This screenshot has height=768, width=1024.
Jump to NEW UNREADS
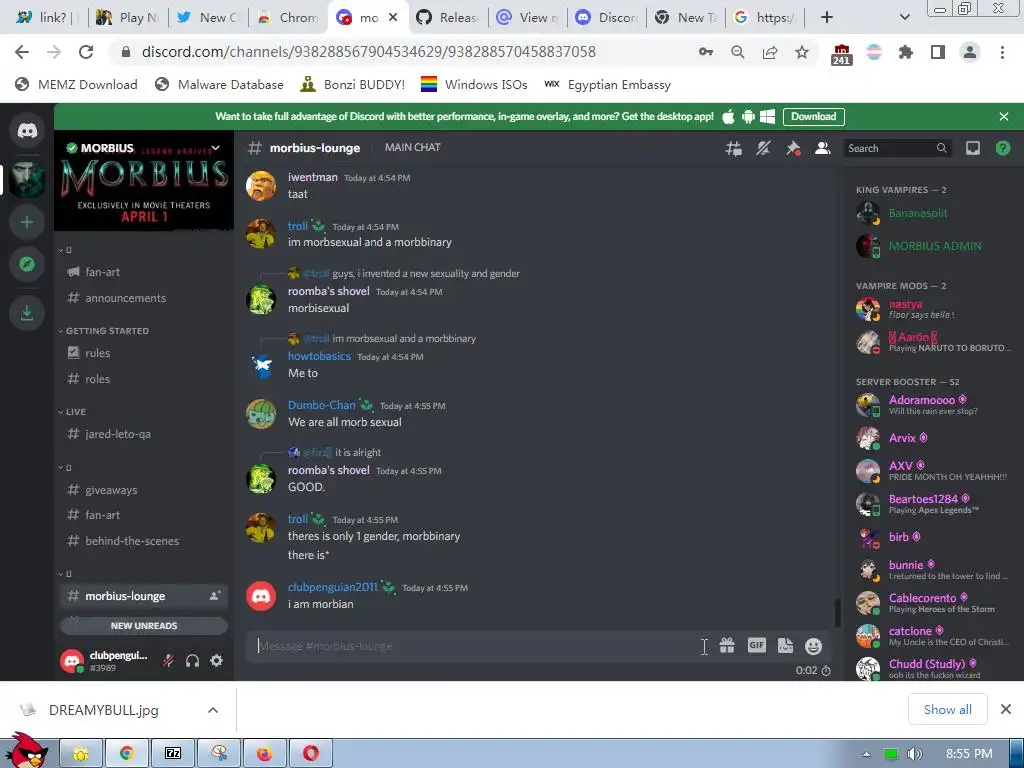point(144,626)
